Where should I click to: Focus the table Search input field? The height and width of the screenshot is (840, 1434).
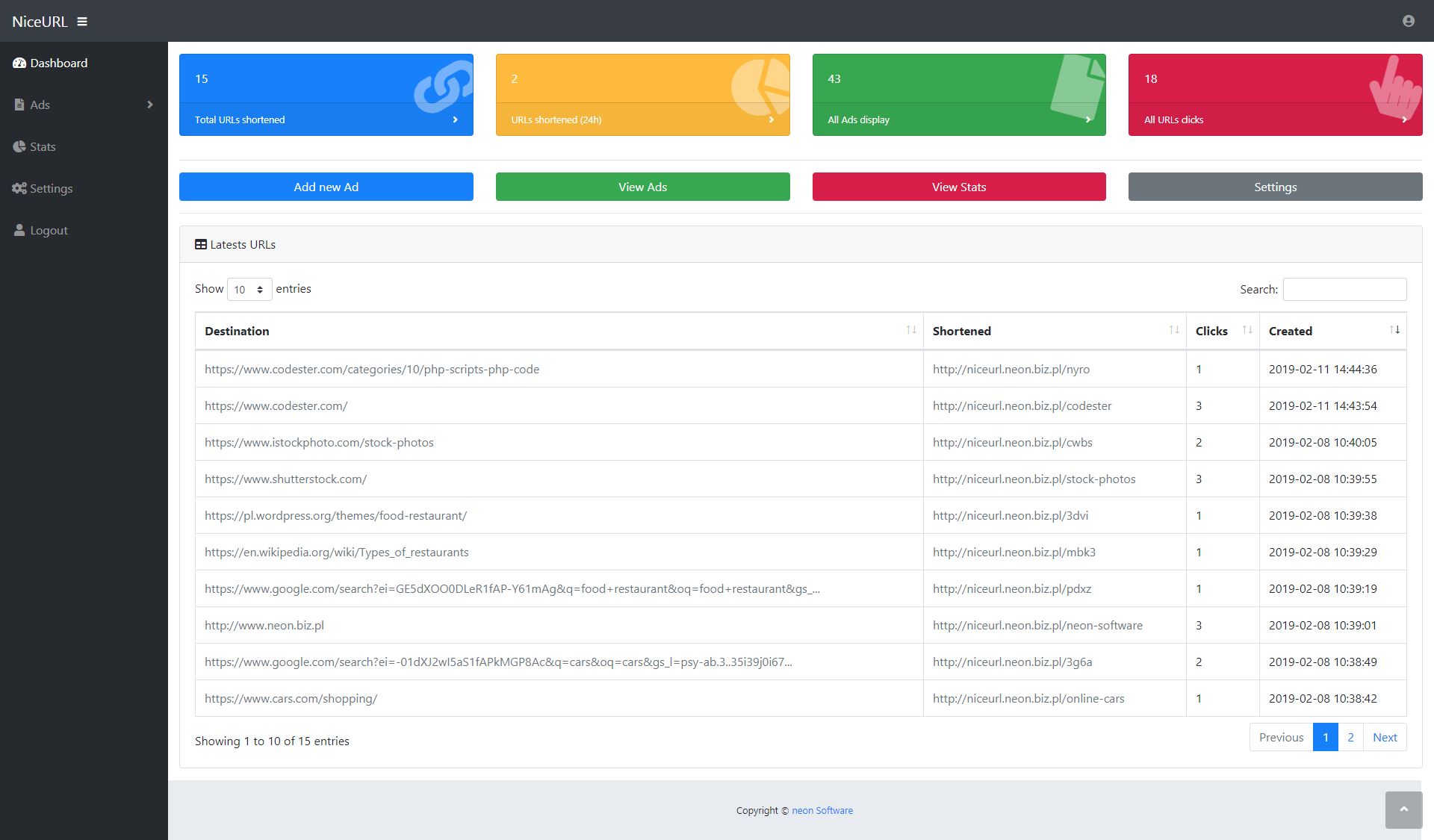click(1344, 290)
